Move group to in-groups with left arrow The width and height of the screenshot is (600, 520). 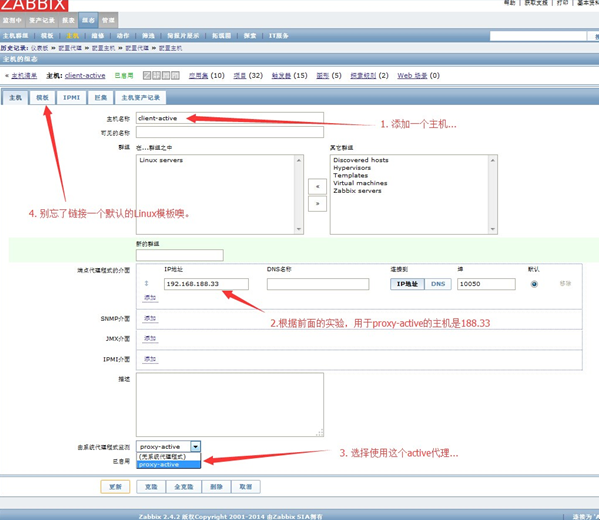(317, 187)
